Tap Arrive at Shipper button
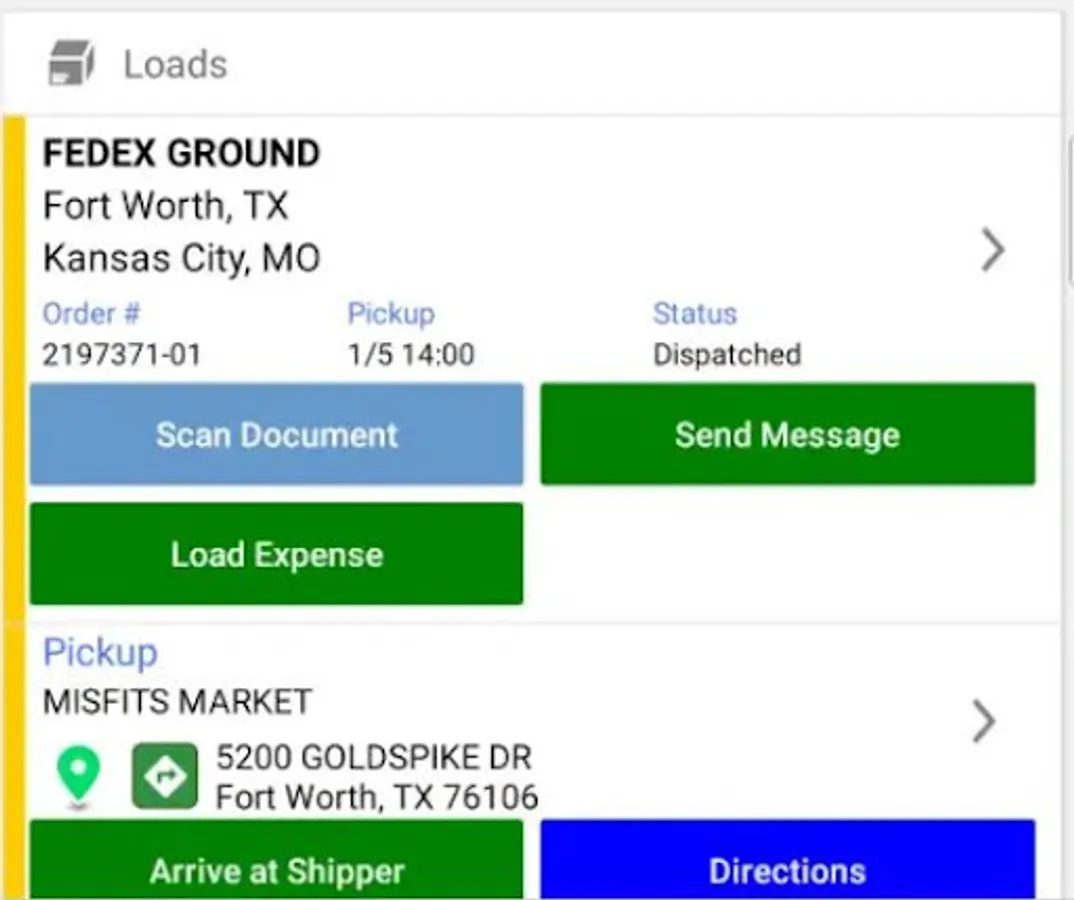 pos(277,860)
